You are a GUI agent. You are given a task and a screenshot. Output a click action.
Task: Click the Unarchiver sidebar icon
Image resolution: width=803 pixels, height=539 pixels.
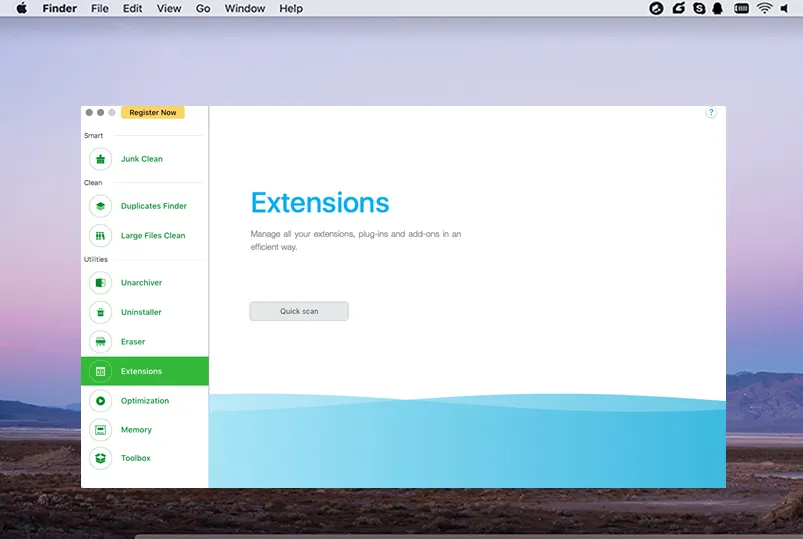tap(100, 283)
